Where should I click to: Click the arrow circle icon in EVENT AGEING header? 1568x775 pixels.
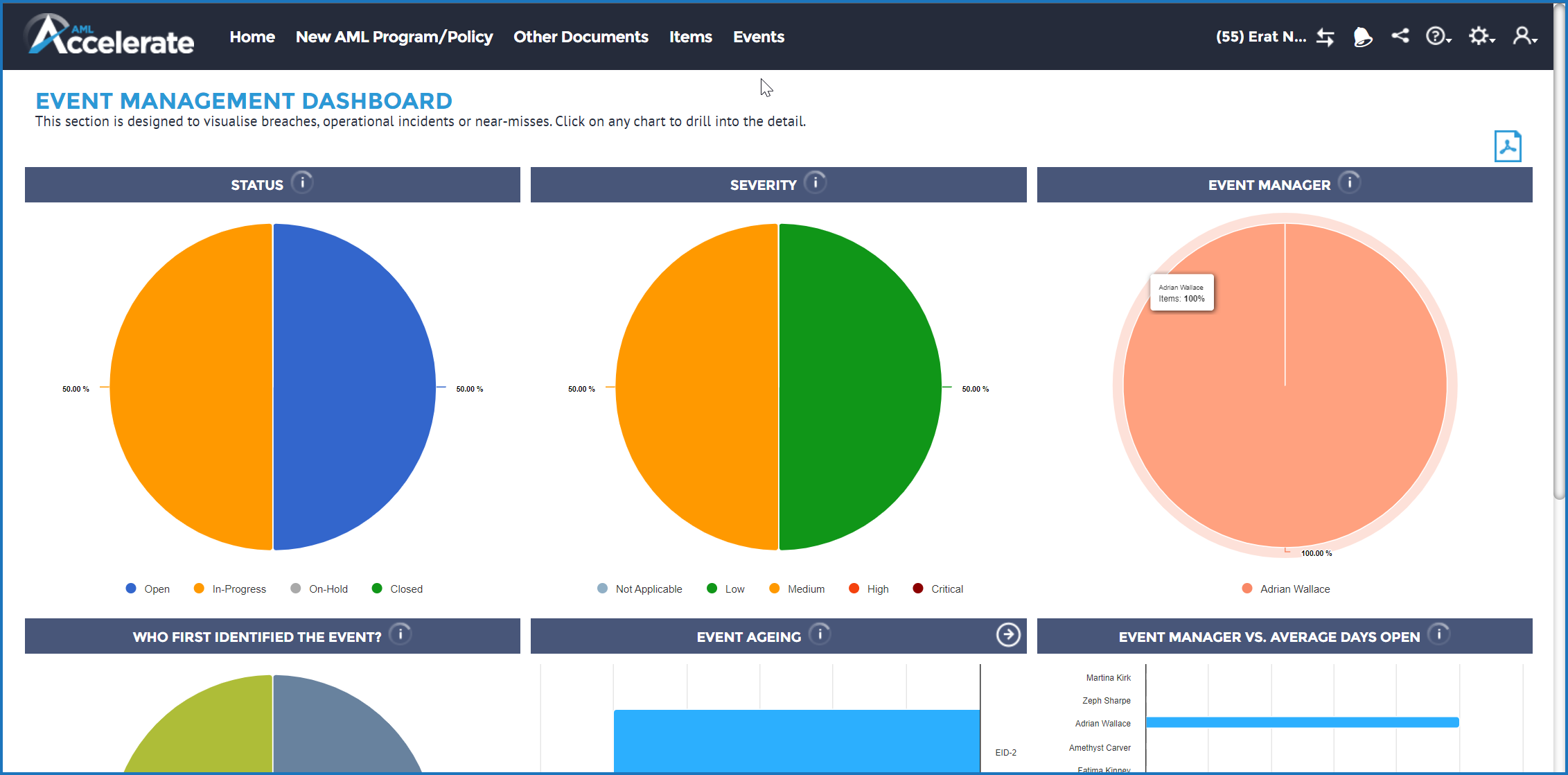click(x=1008, y=635)
